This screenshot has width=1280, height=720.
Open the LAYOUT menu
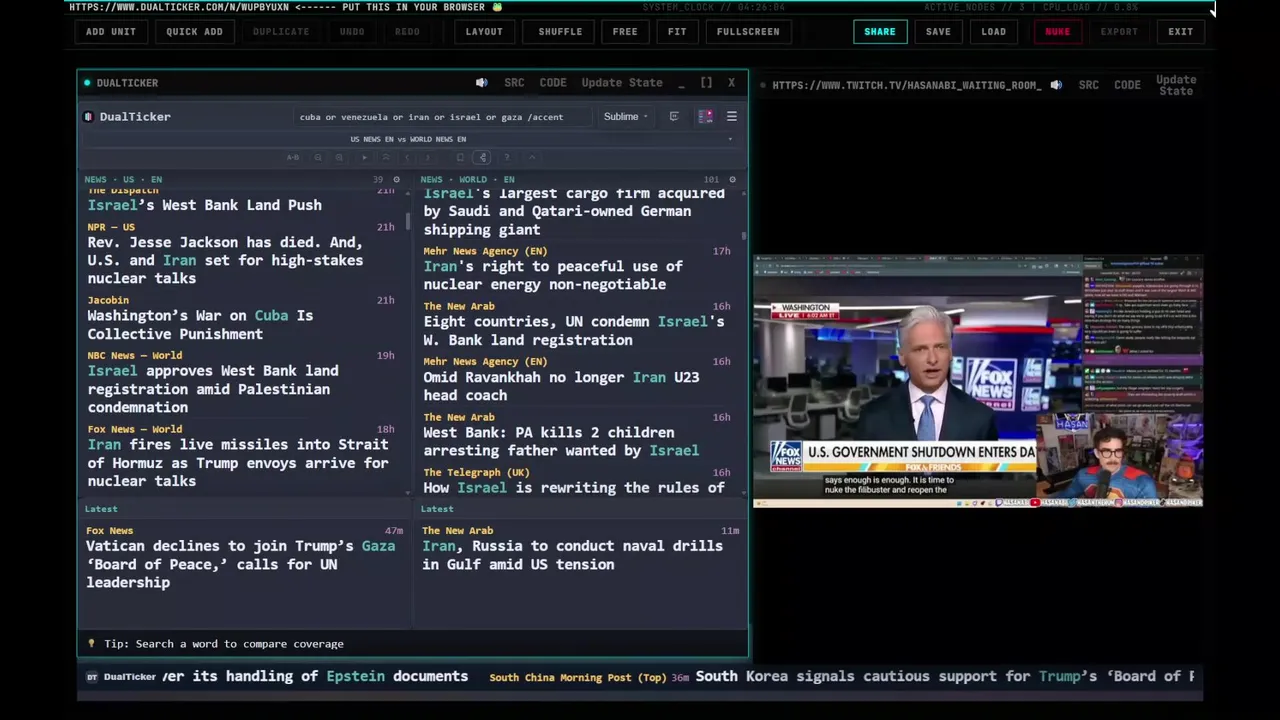484,31
